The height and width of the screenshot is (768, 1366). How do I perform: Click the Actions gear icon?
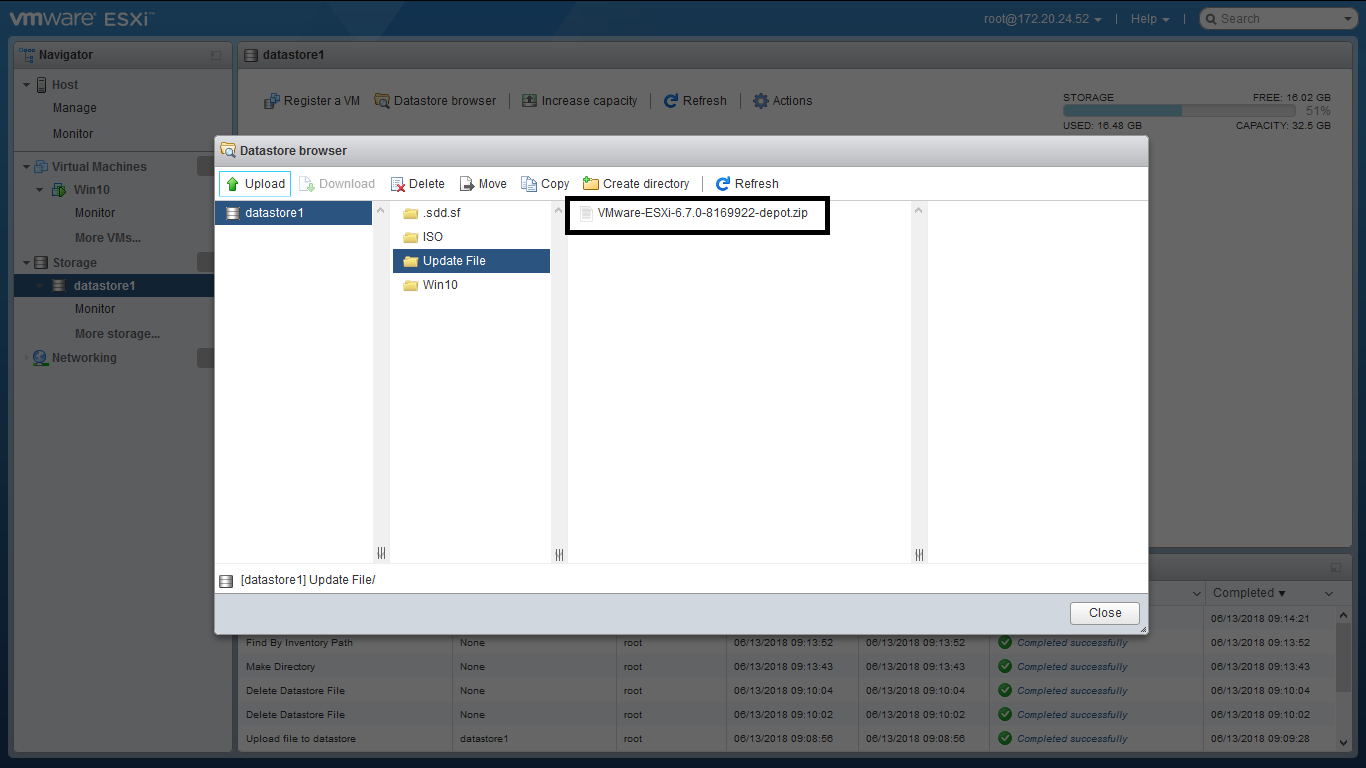(x=761, y=101)
